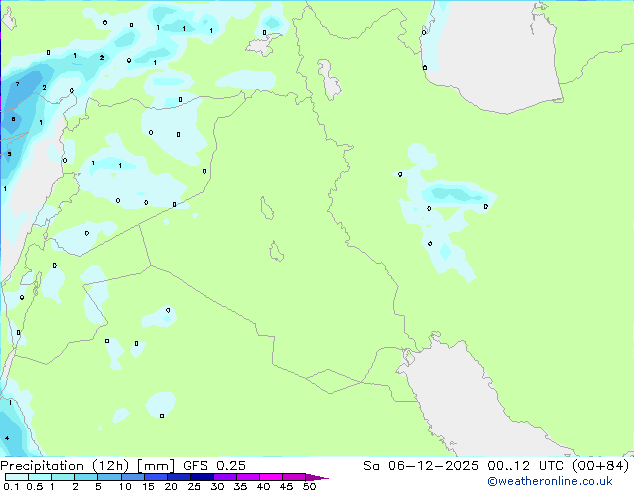Viewport: 634px width, 490px height.
Task: Pick the 5–10 mm legend swatch
Action: tap(109, 477)
